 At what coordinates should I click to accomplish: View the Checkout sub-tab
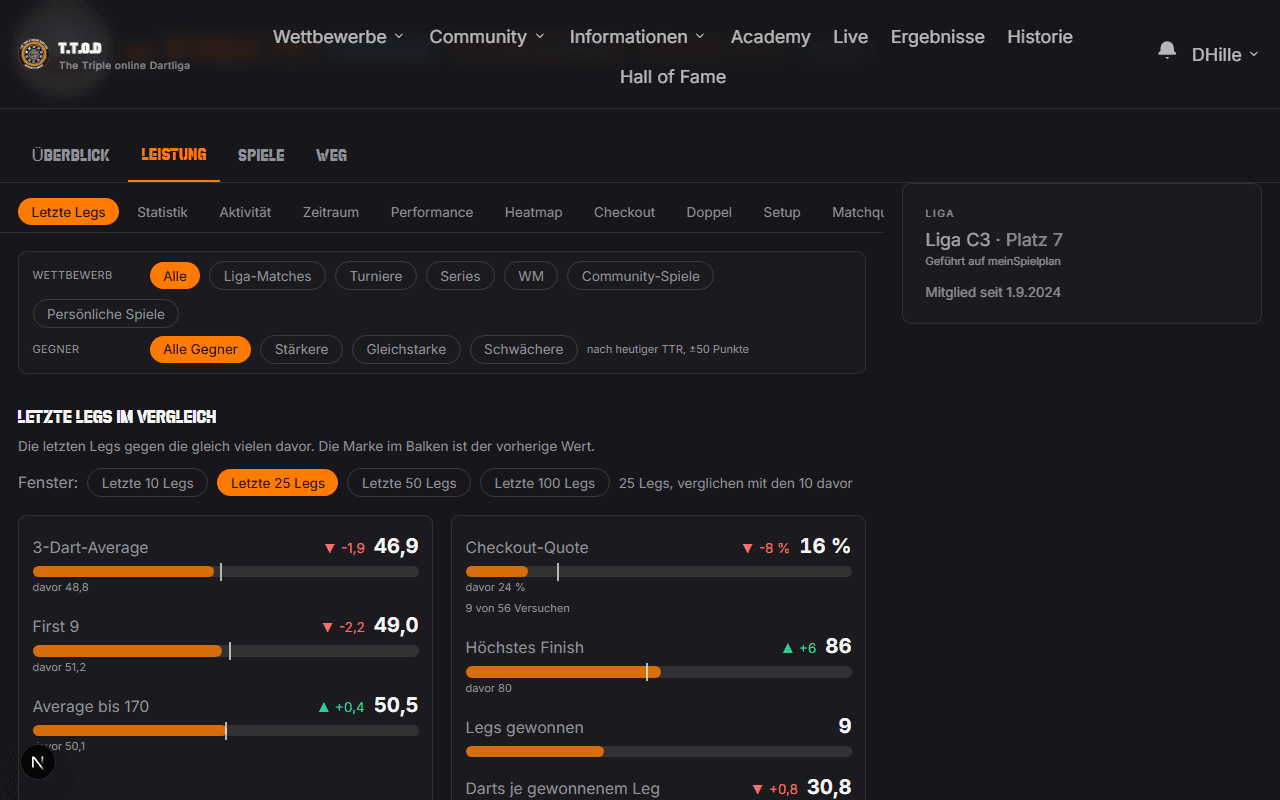click(x=624, y=212)
